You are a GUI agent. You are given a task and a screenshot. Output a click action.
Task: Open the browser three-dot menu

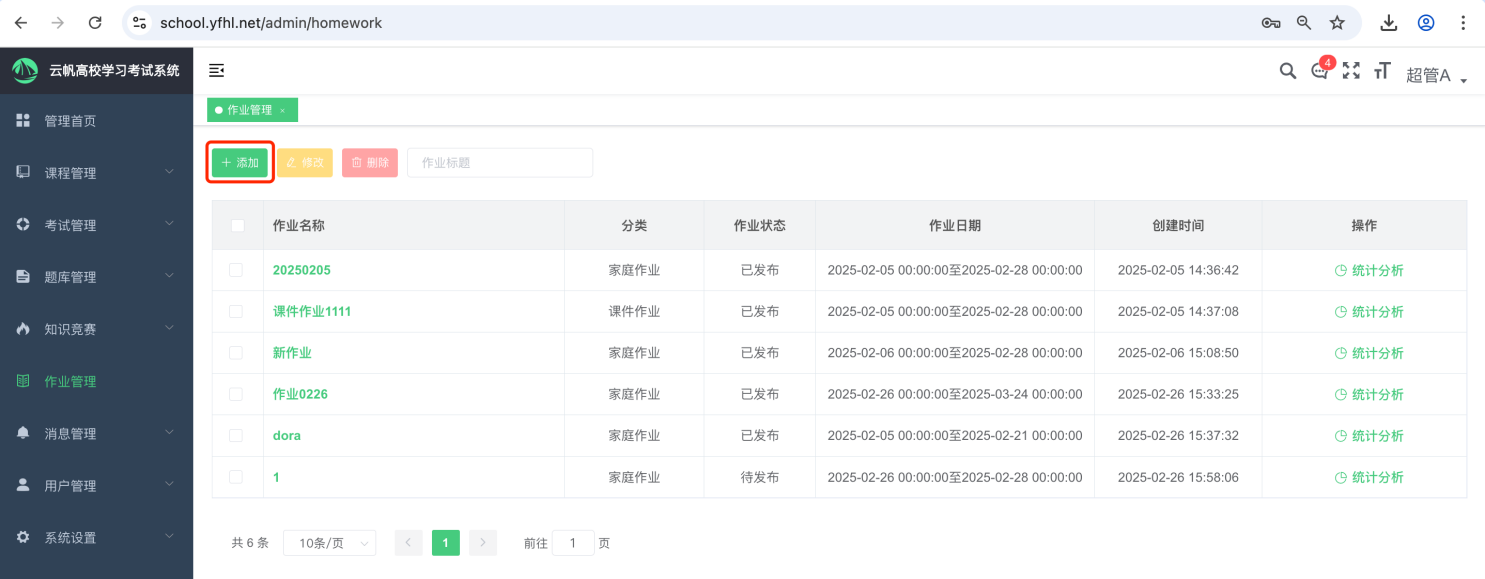click(1463, 22)
